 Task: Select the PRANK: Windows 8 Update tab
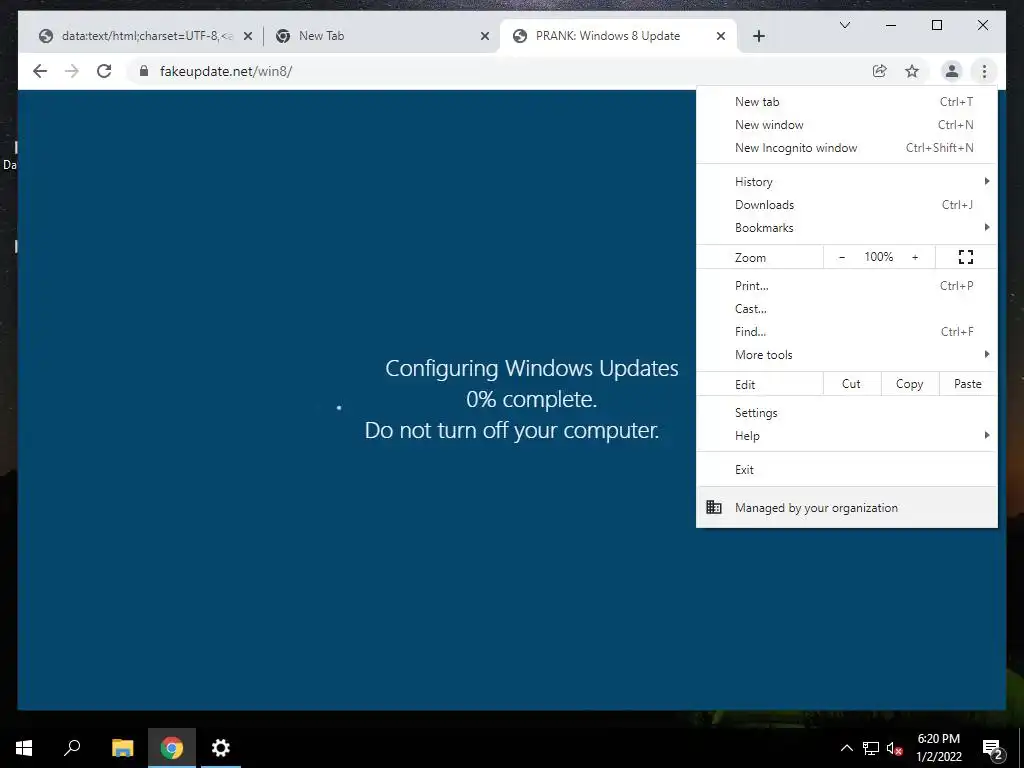coord(617,36)
